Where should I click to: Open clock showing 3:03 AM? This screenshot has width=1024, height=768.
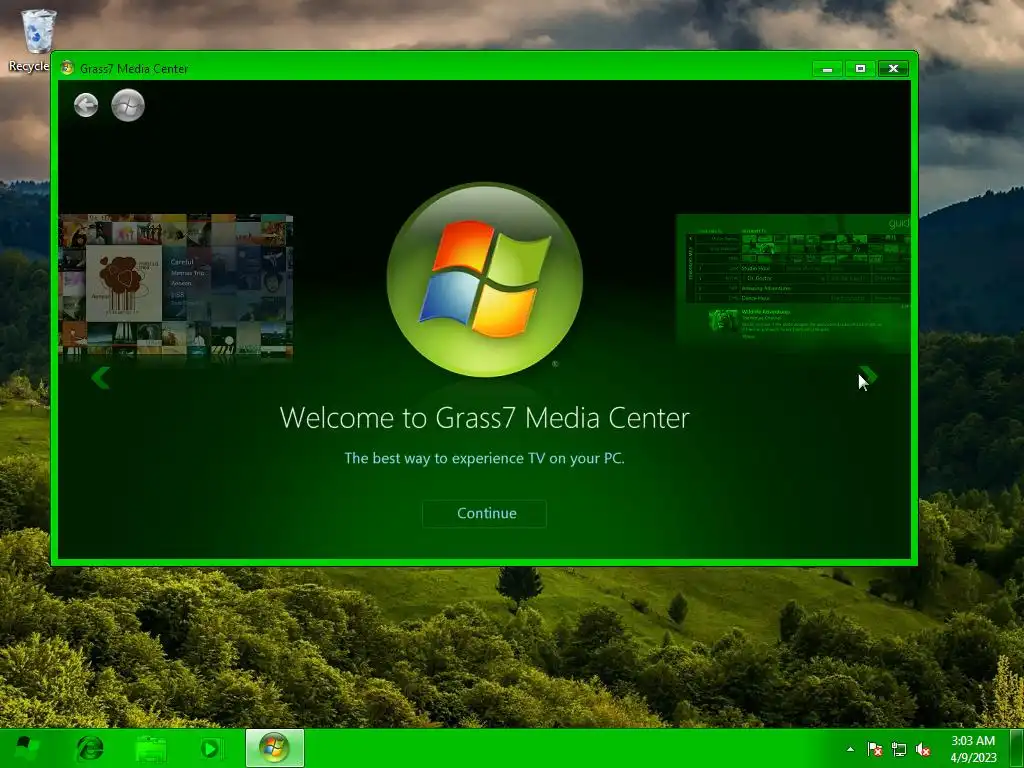(973, 749)
